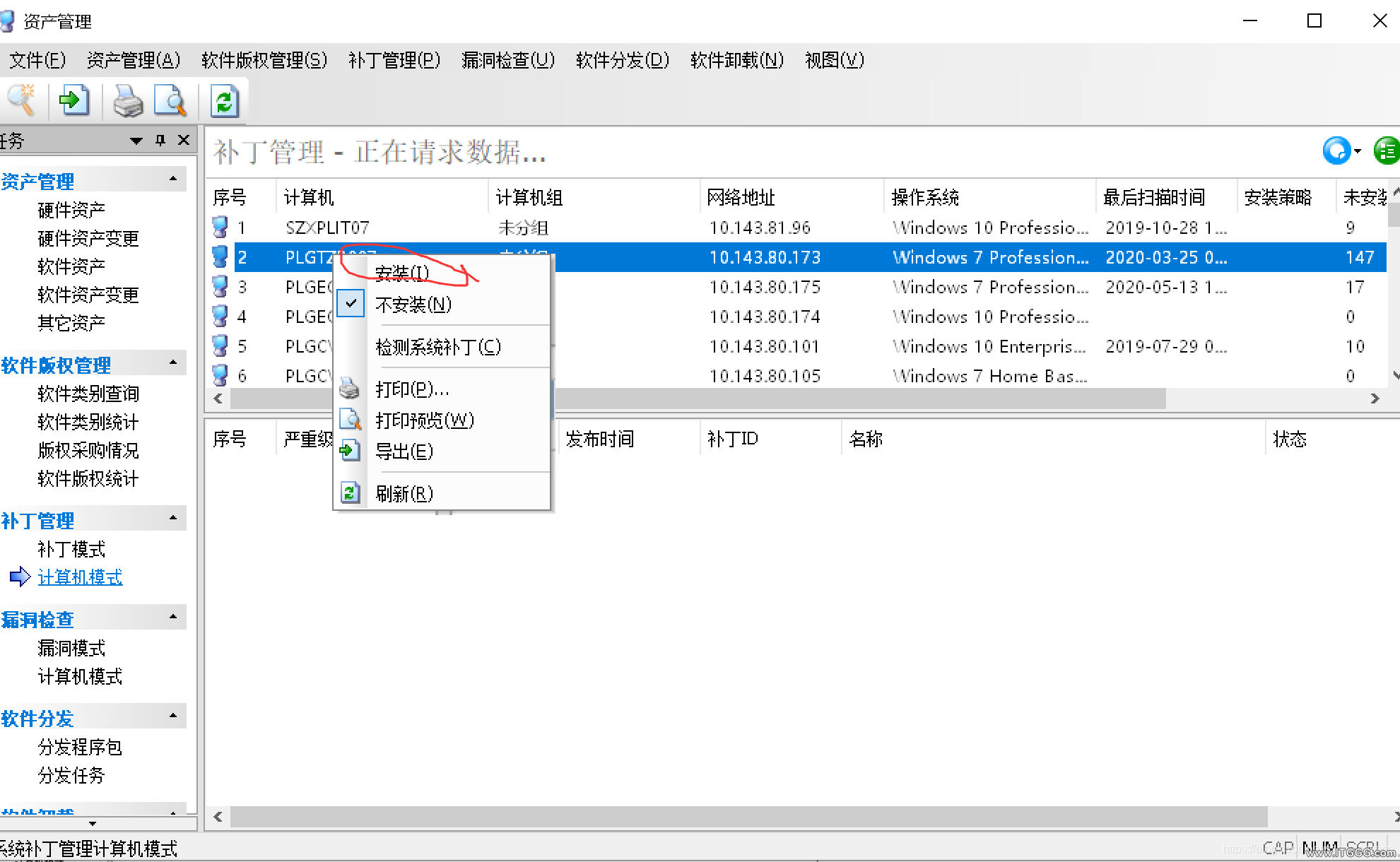Open the 漏洞检查(U) menu
The width and height of the screenshot is (1400, 862).
pyautogui.click(x=508, y=60)
